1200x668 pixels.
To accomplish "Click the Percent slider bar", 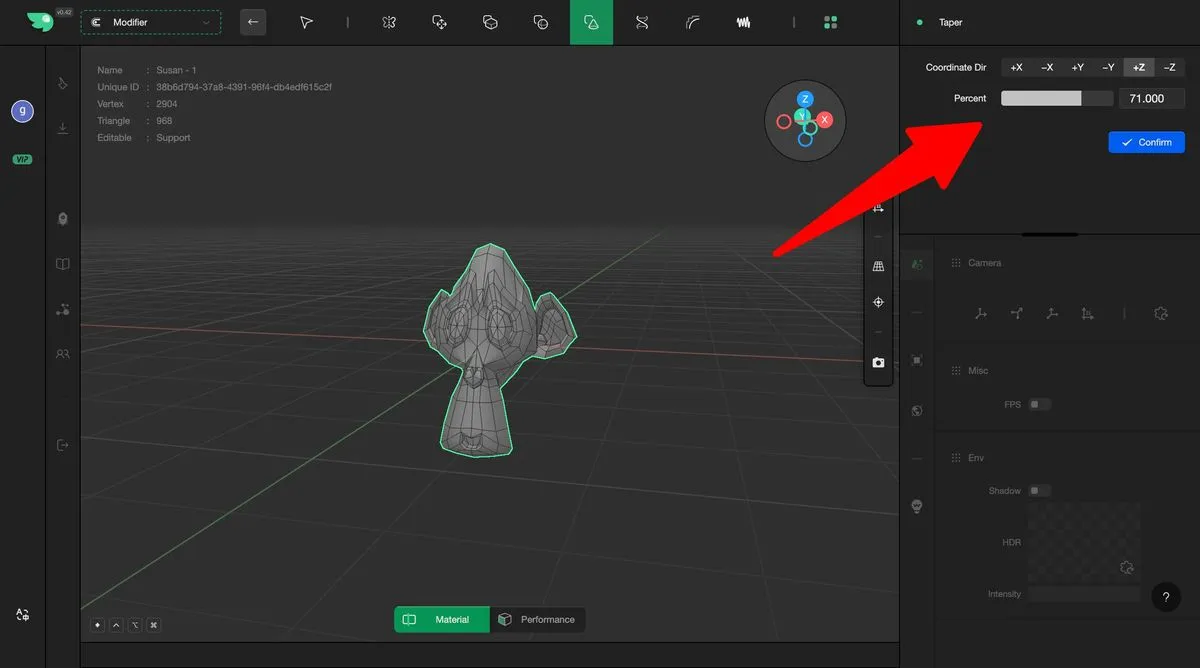I will [x=1056, y=98].
